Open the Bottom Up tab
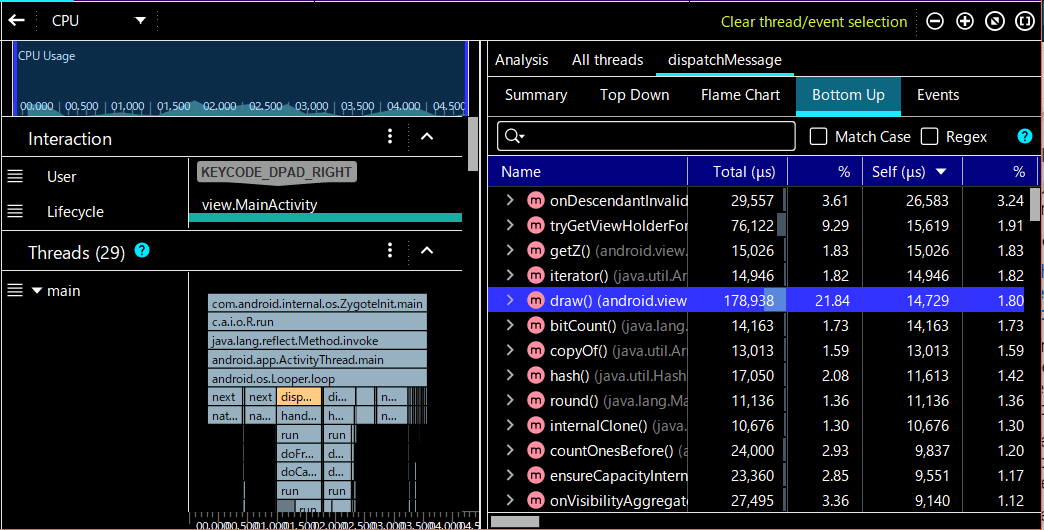 pos(848,95)
